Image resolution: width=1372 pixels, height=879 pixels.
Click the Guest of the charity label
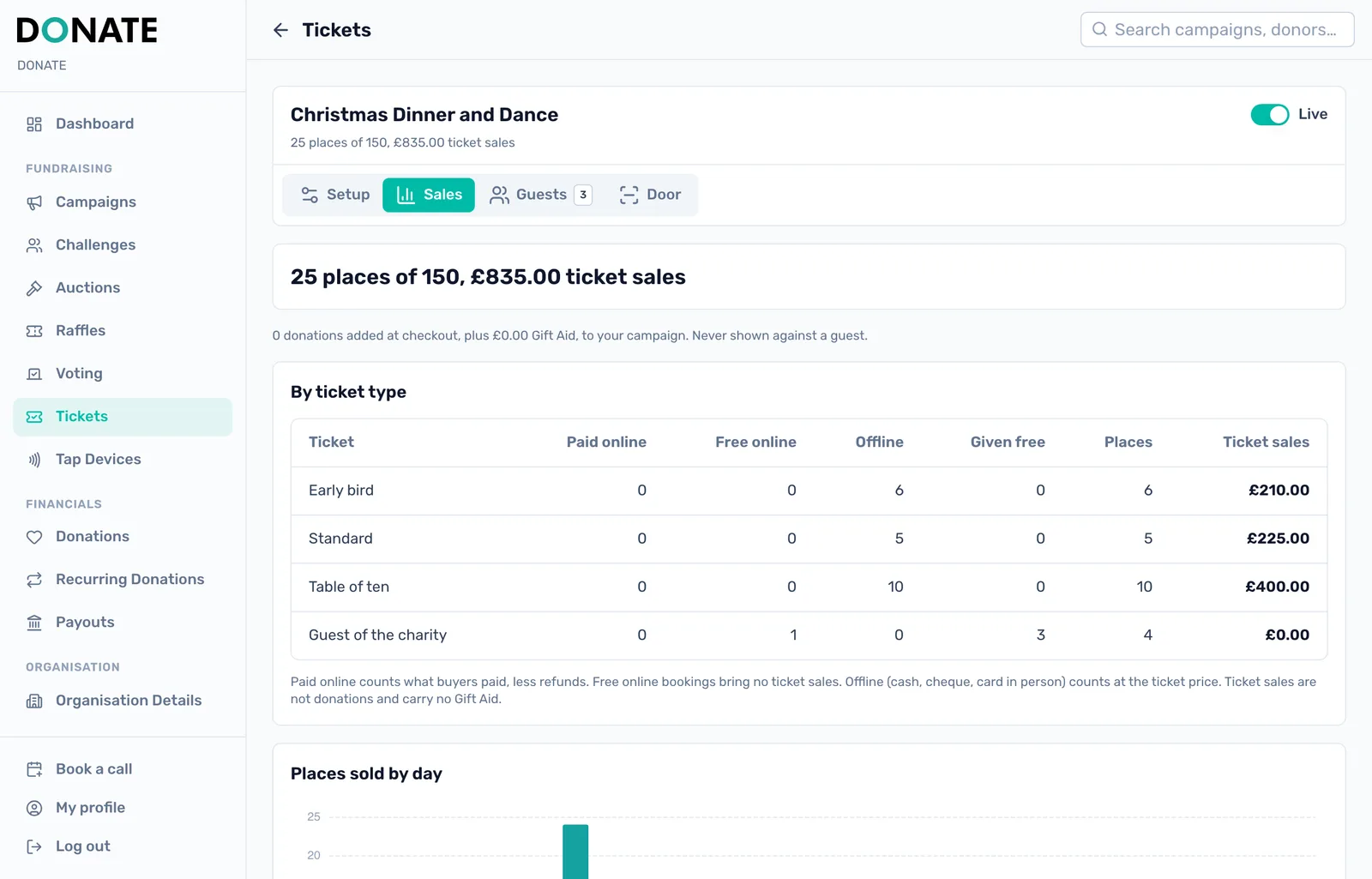[x=377, y=635]
